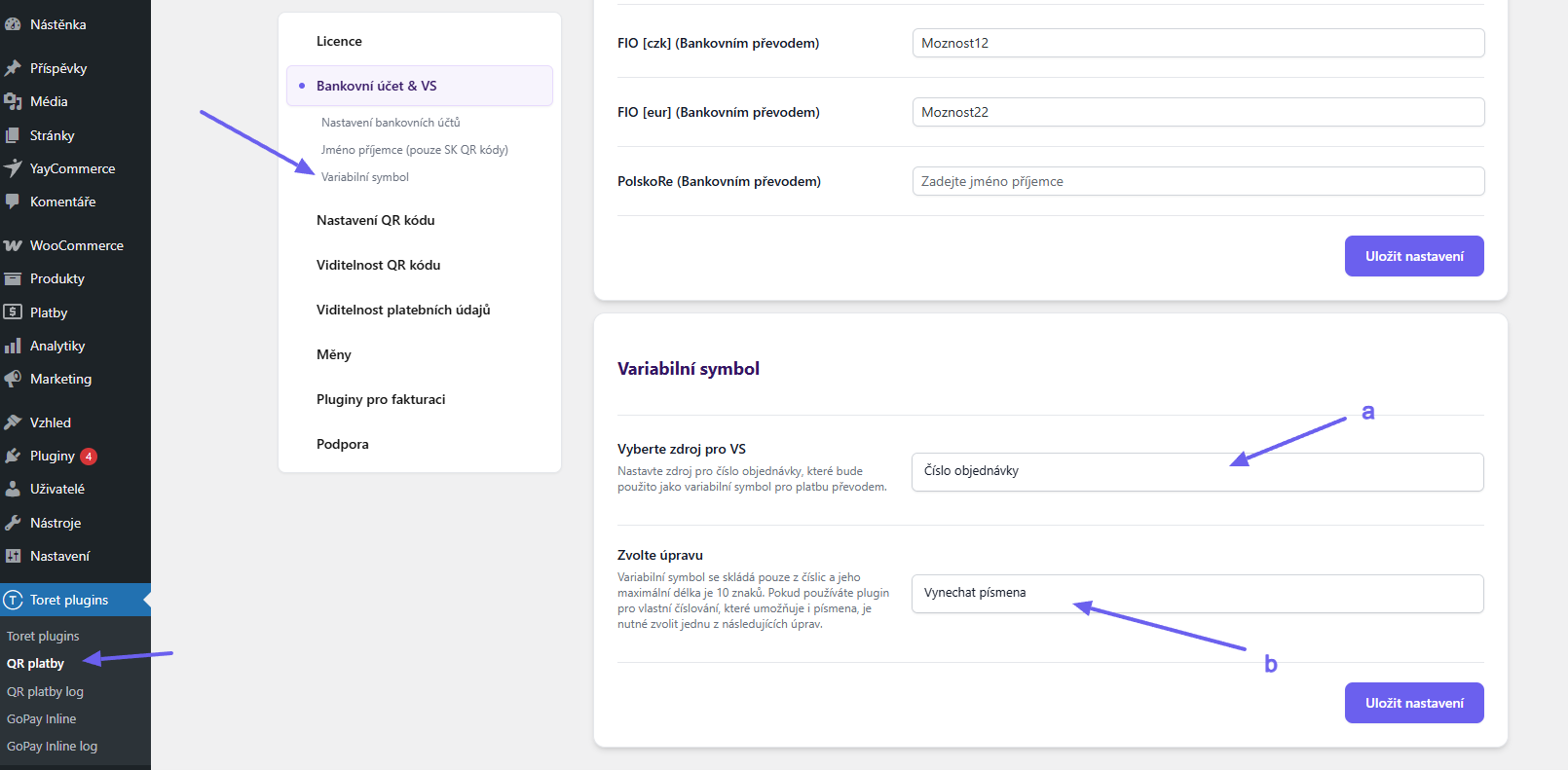
Task: Click the Analytiky bar chart icon
Action: [x=13, y=346]
